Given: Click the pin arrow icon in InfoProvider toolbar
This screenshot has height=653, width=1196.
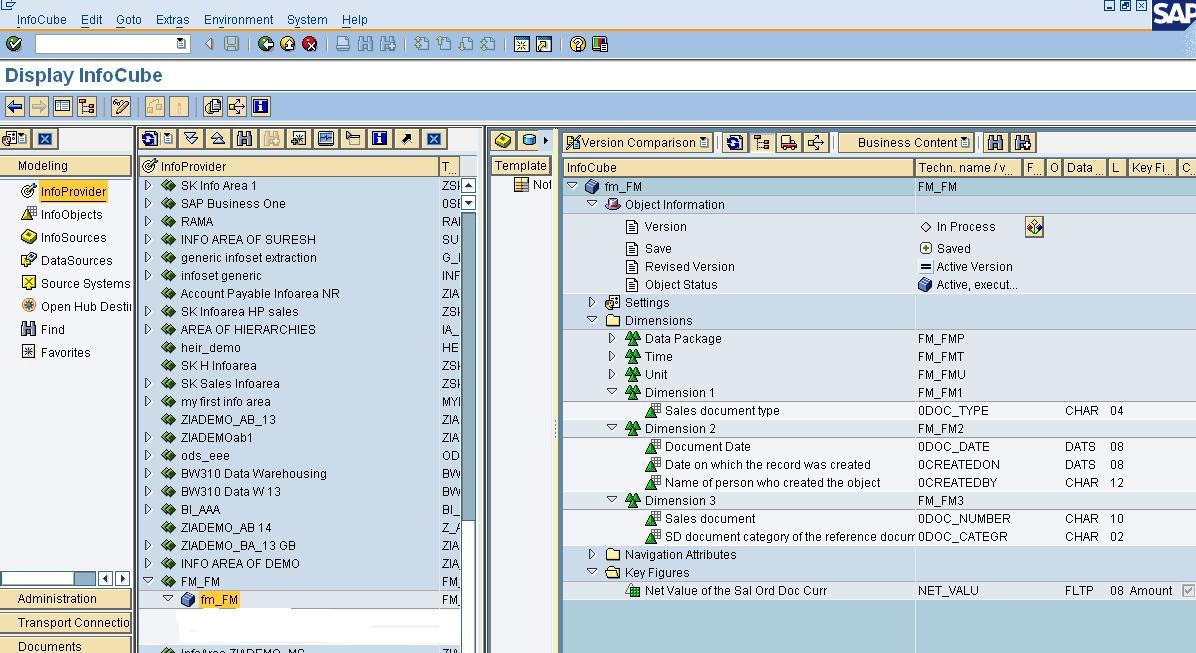Looking at the screenshot, I should (407, 139).
